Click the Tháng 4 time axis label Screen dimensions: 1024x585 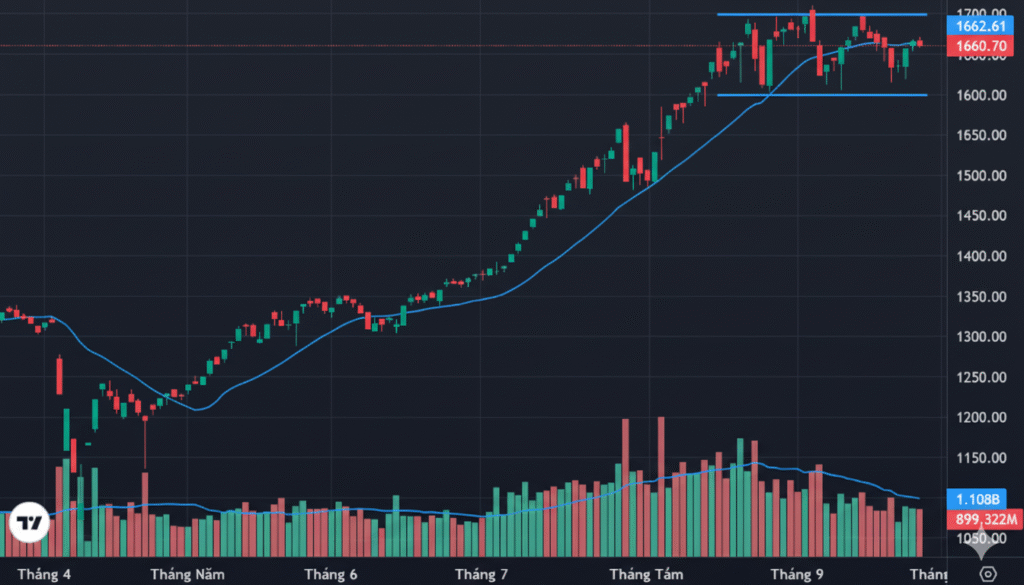[x=48, y=574]
